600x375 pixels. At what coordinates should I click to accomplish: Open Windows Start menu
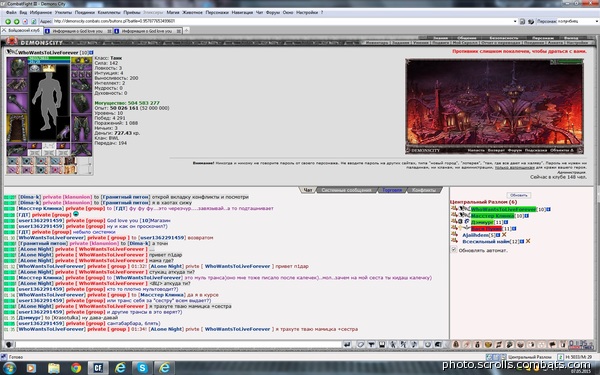(9, 368)
